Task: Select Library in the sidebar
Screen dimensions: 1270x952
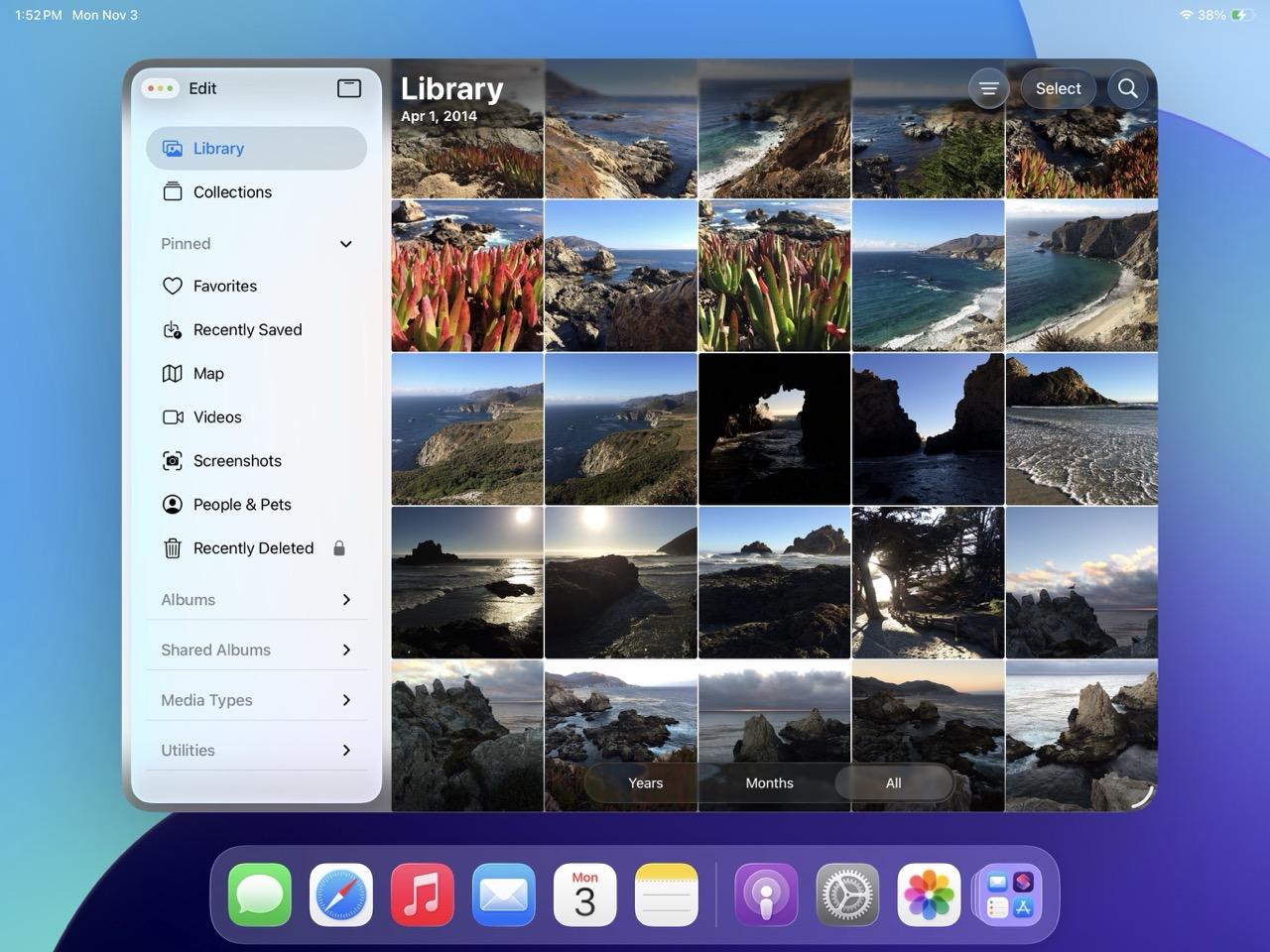Action: pyautogui.click(x=256, y=149)
